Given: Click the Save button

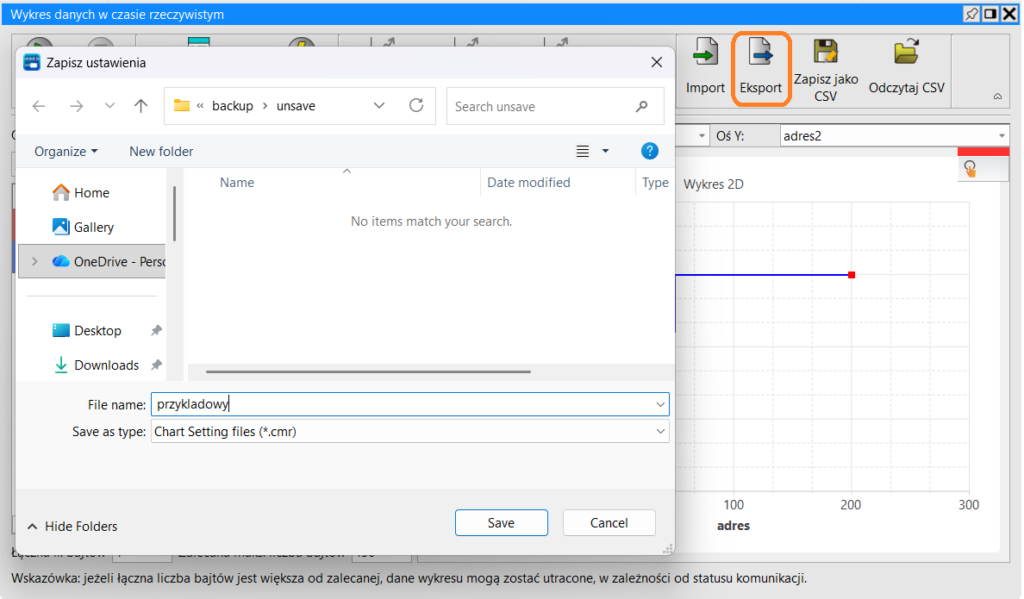Looking at the screenshot, I should point(501,523).
